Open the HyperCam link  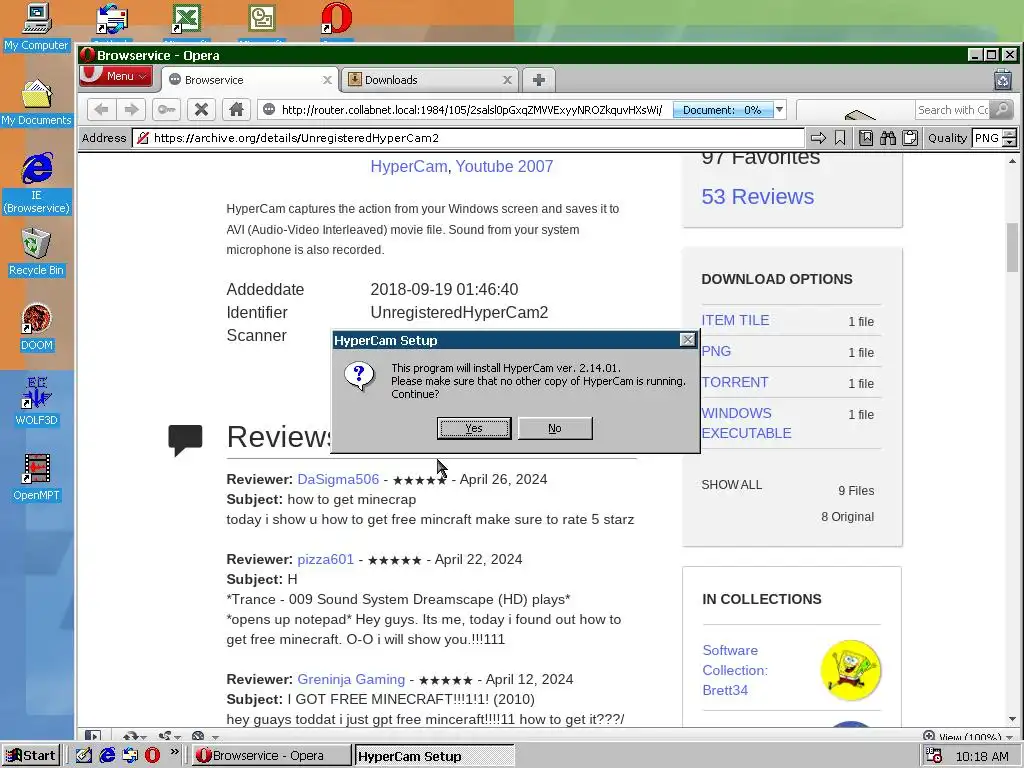pyautogui.click(x=409, y=167)
